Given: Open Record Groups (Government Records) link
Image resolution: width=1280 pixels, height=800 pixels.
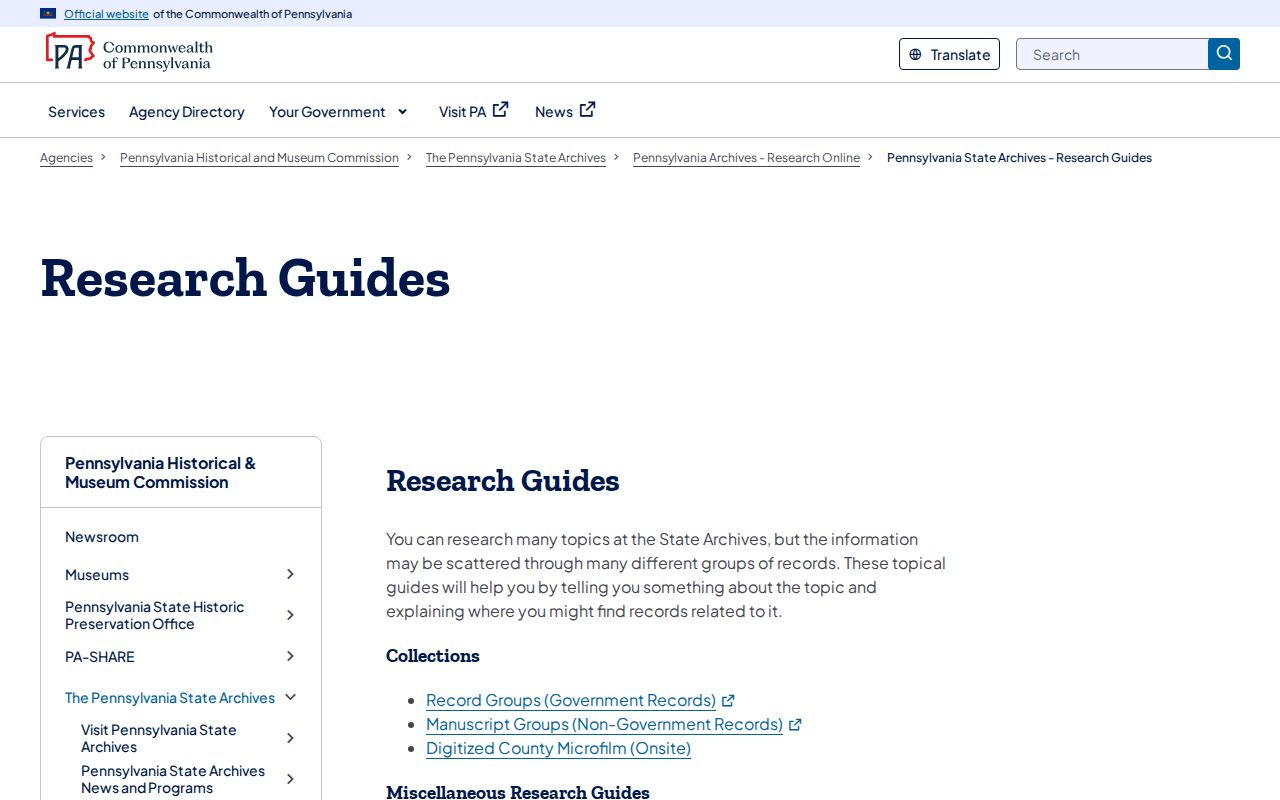Looking at the screenshot, I should click(x=571, y=700).
